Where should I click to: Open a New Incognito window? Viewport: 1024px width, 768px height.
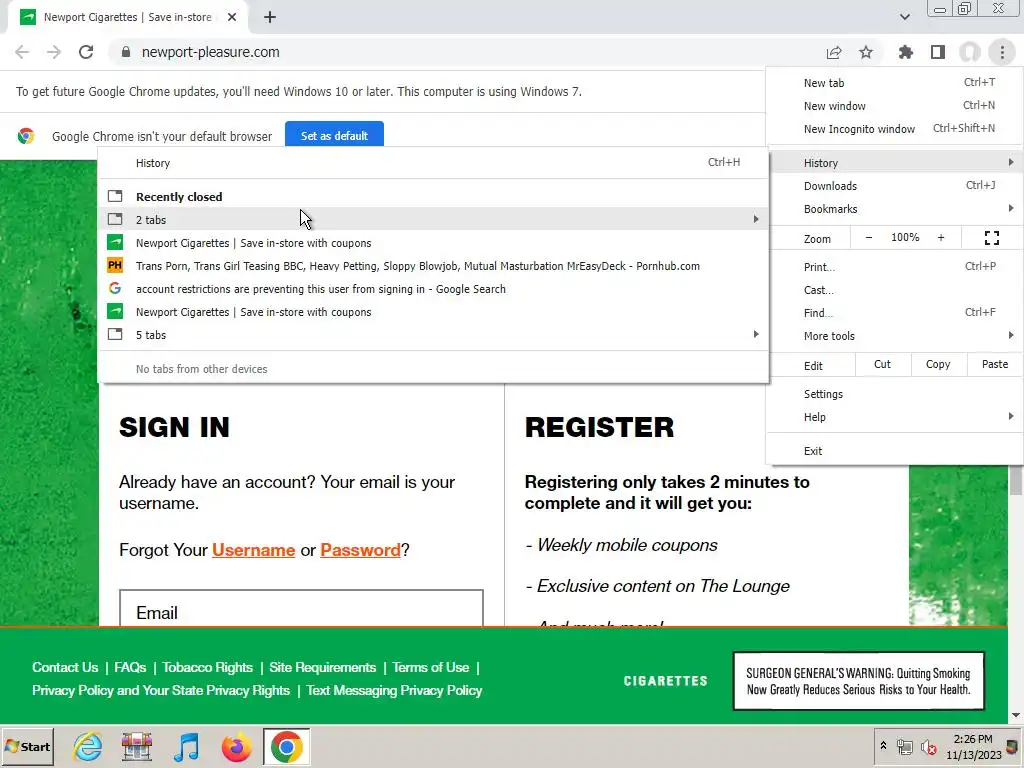click(x=894, y=129)
